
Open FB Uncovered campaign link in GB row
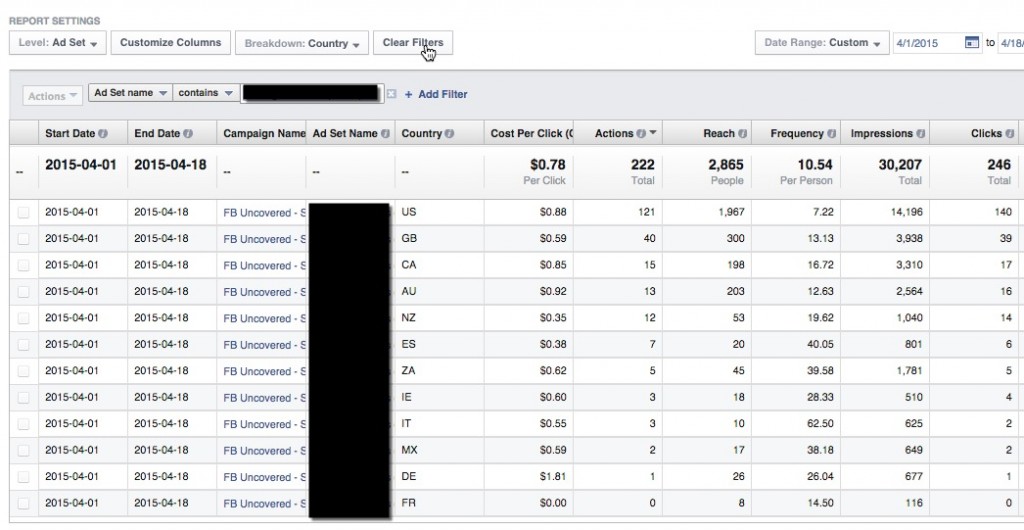pos(264,239)
